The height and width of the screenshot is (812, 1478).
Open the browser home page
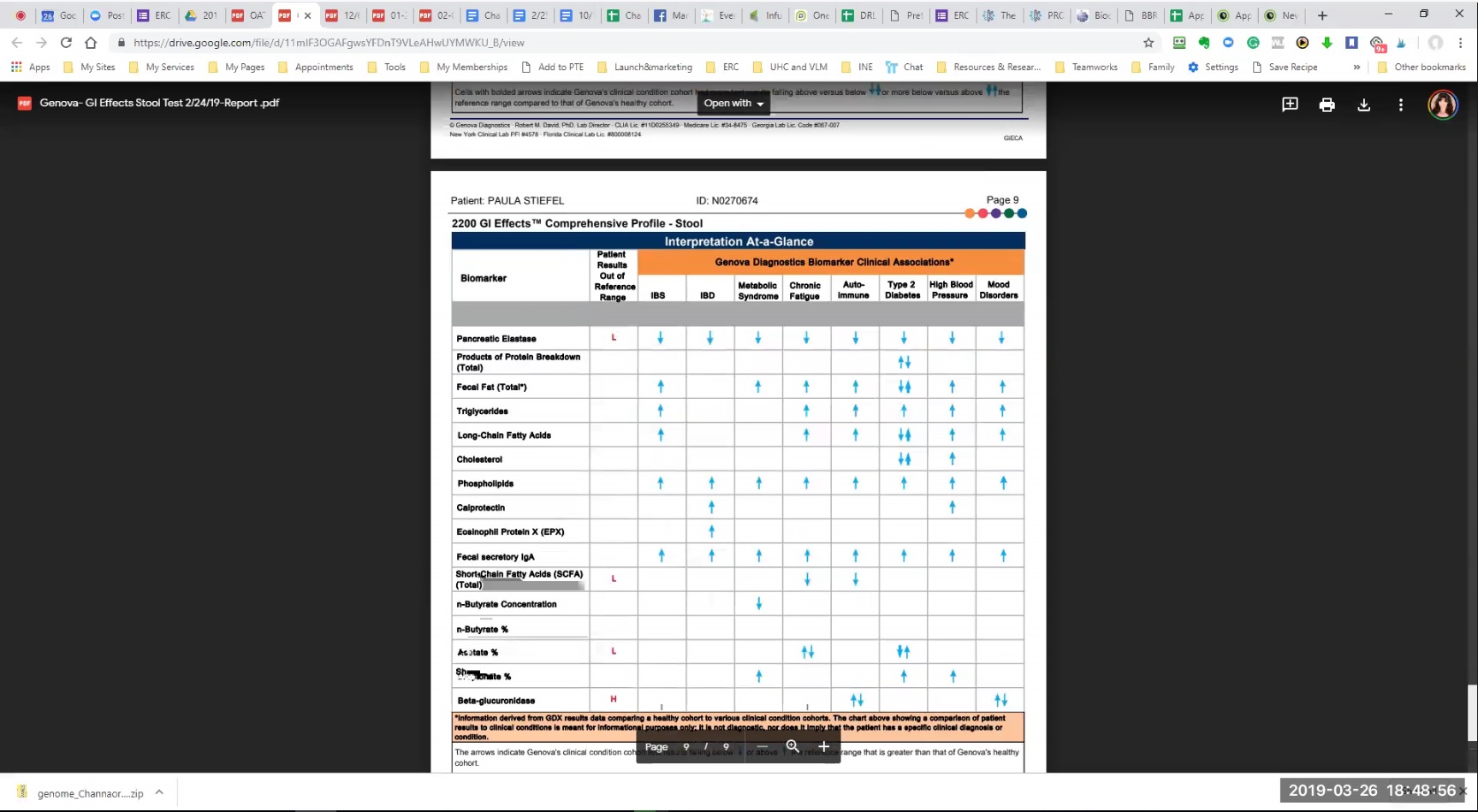(91, 42)
